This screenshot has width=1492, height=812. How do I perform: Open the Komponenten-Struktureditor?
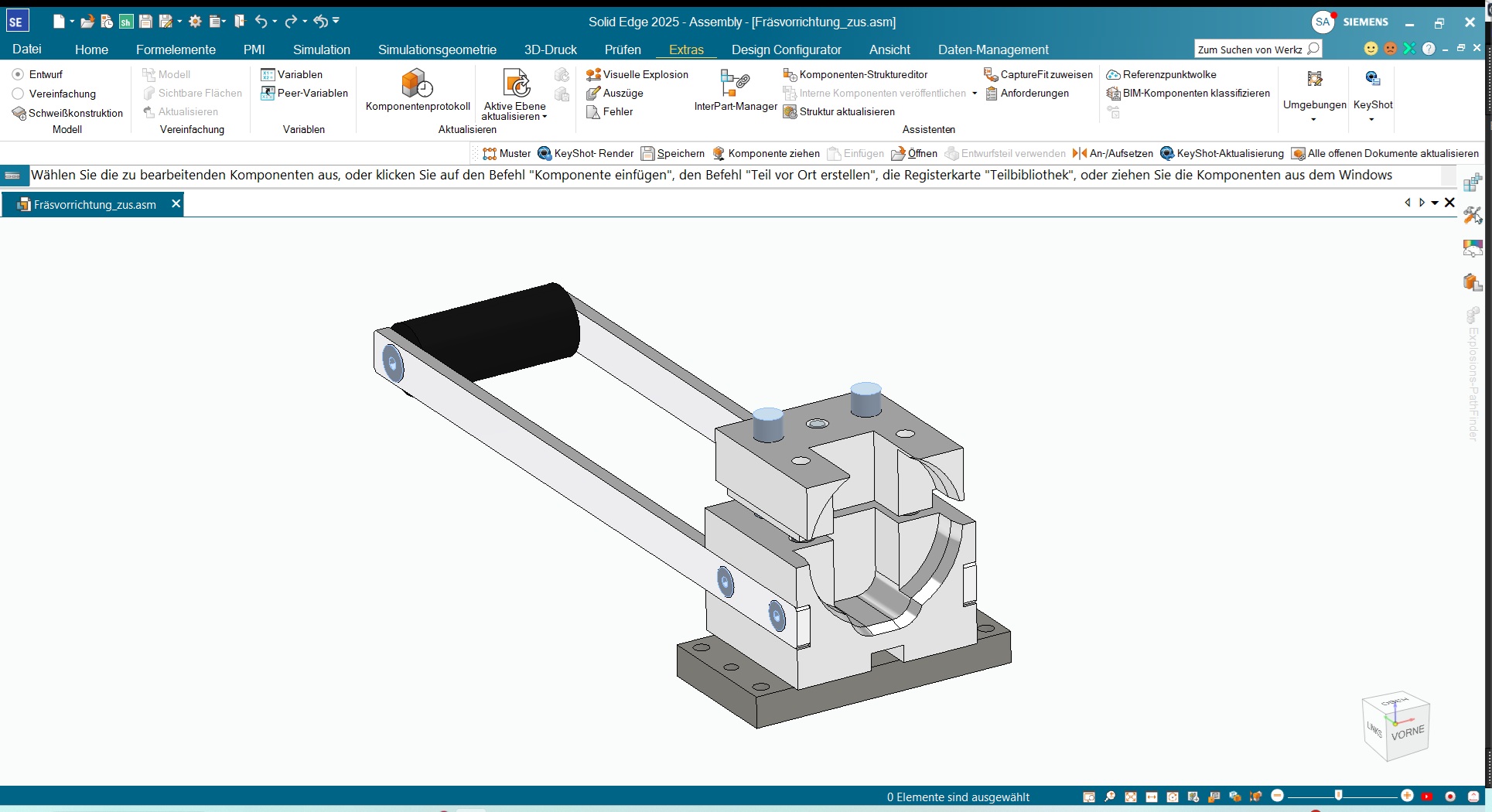[855, 74]
